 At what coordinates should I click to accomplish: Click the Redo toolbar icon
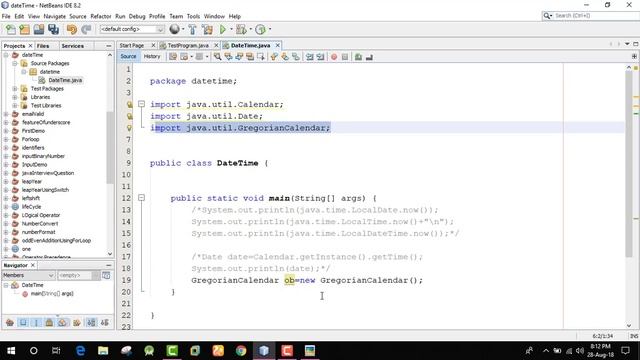point(86,29)
